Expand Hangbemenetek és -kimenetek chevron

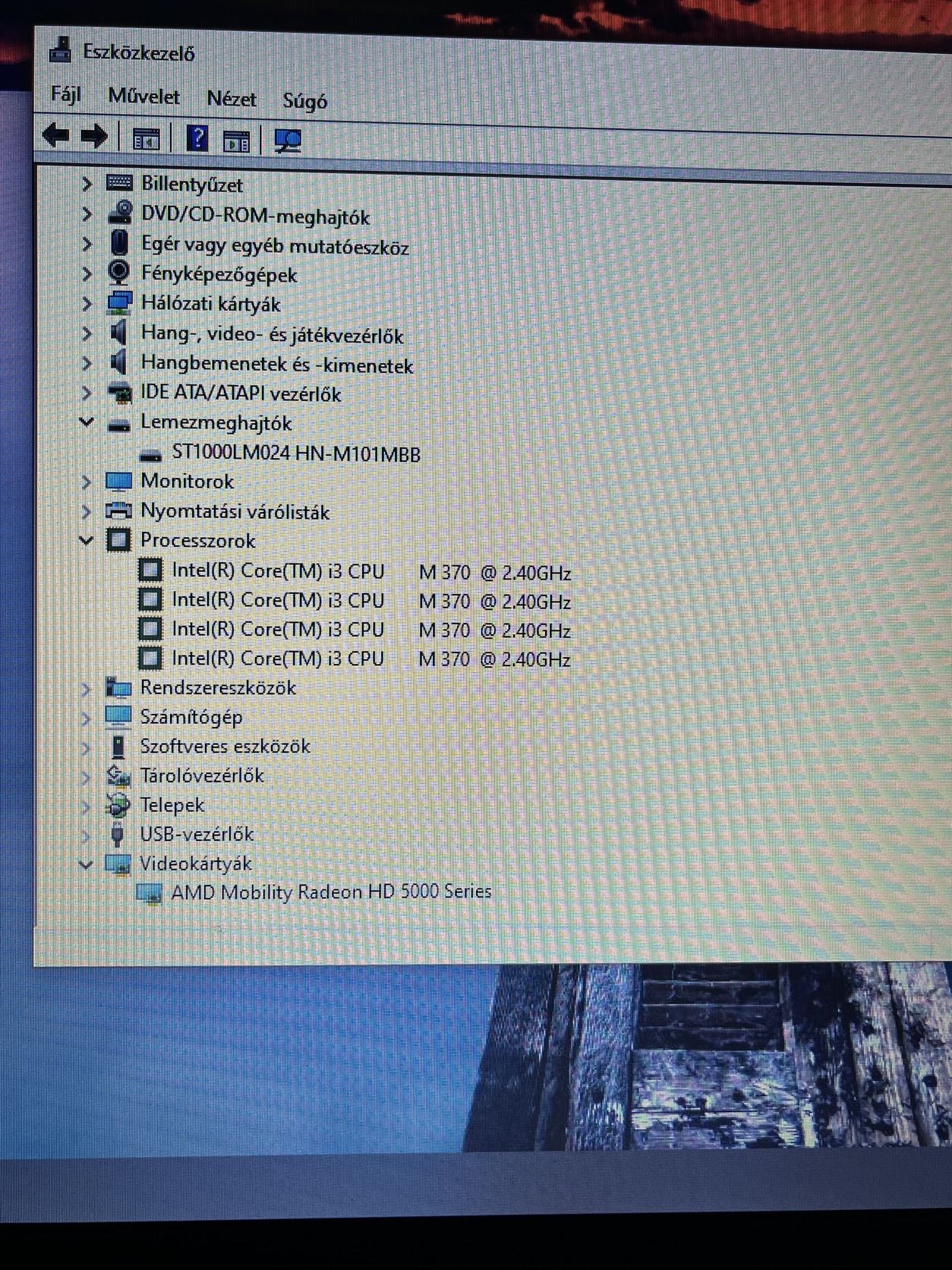point(87,363)
